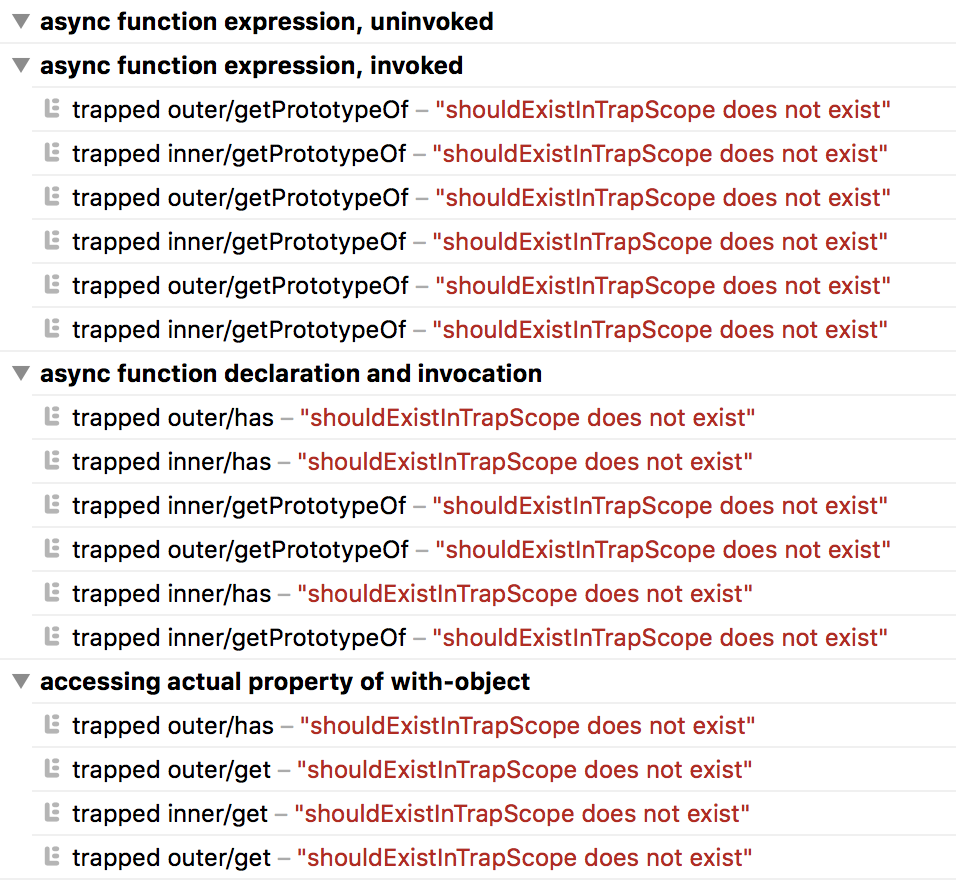The width and height of the screenshot is (956, 884).
Task: Collapse the 'async function expression, uninvoked' section
Action: point(19,21)
